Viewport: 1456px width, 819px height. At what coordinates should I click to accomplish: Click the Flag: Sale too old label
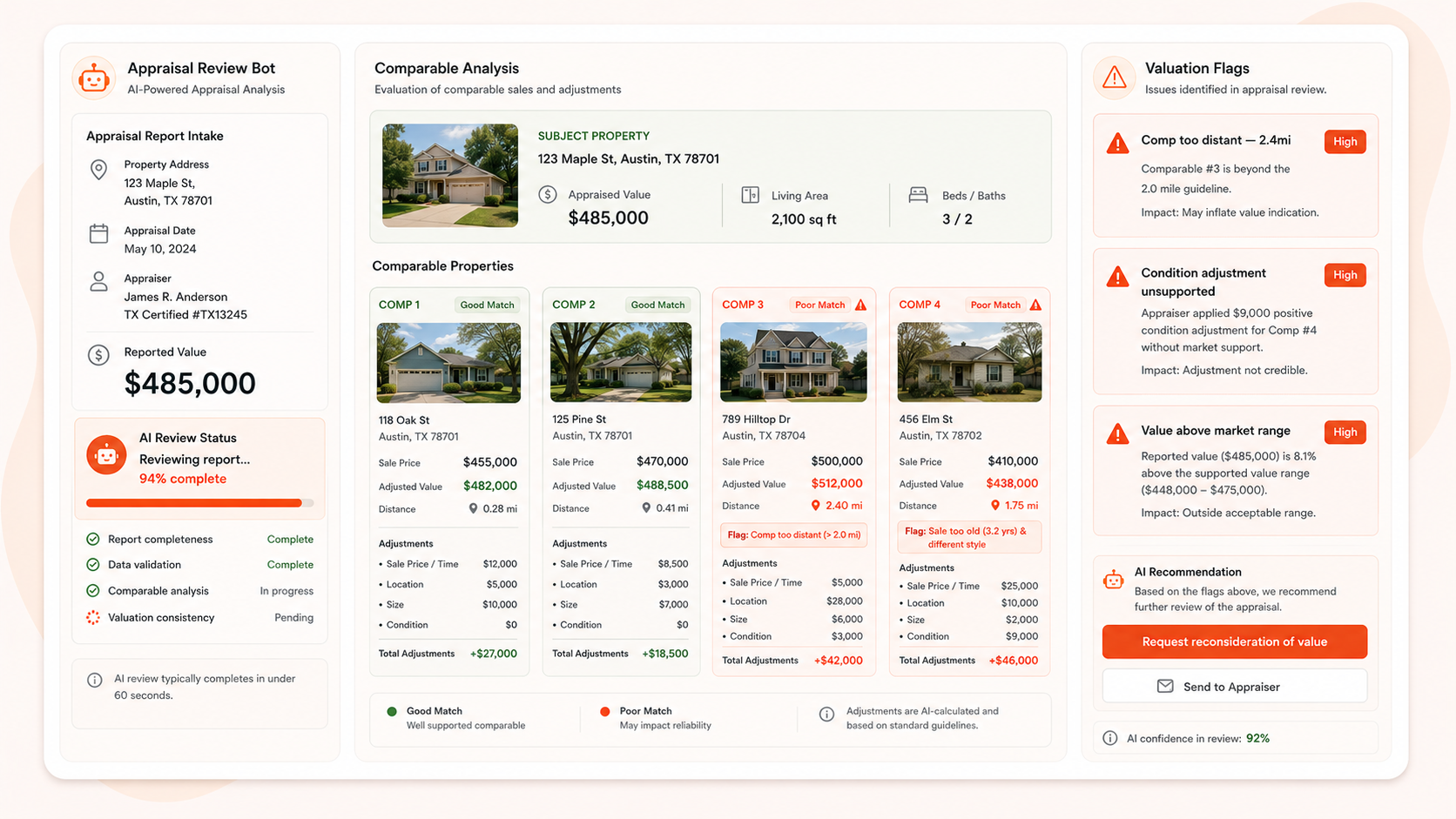(x=969, y=537)
